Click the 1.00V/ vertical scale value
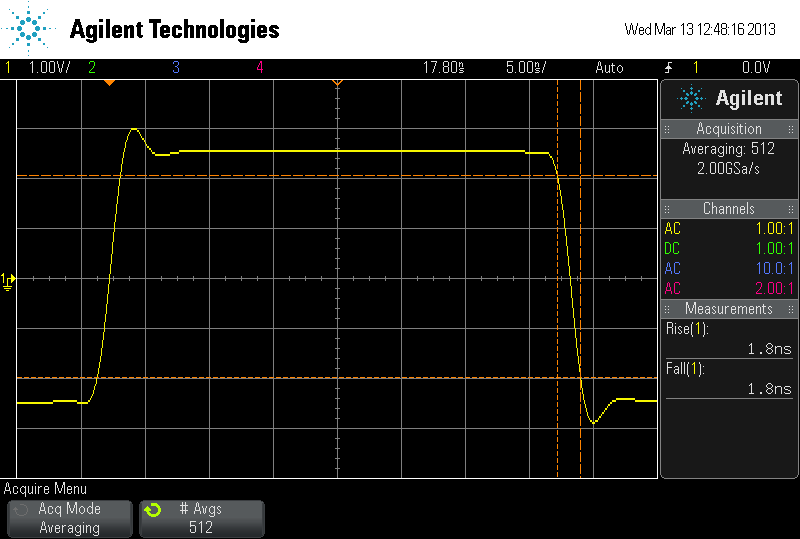Viewport: 800px width, 539px height. coord(49,67)
